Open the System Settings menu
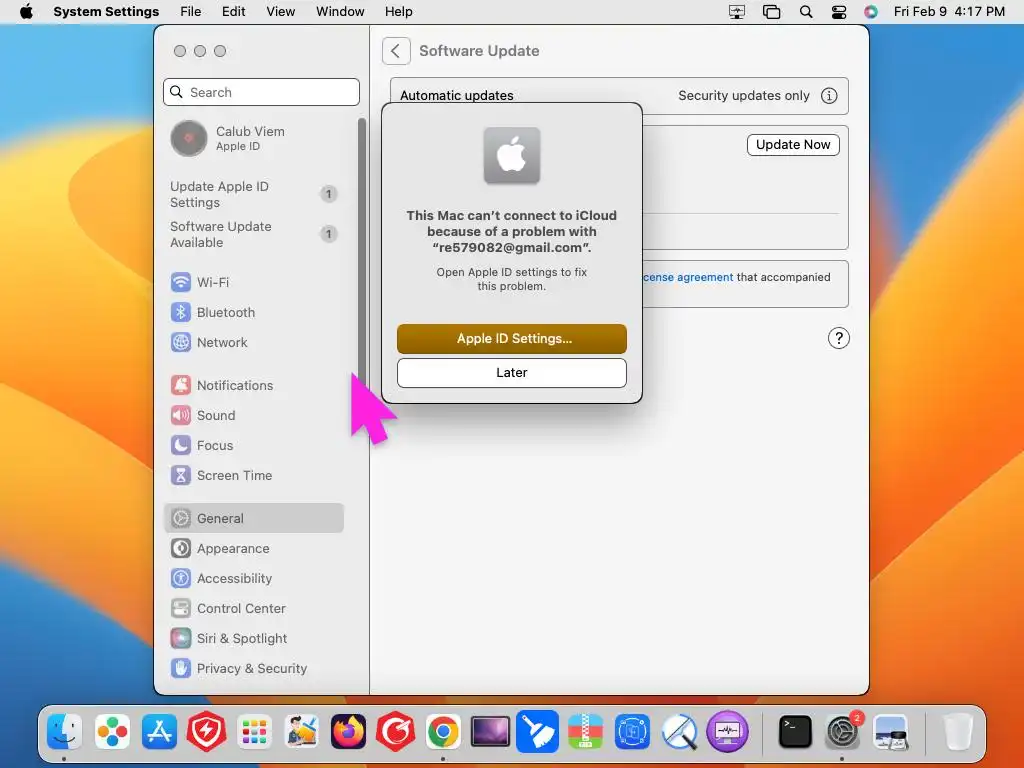 coord(106,12)
